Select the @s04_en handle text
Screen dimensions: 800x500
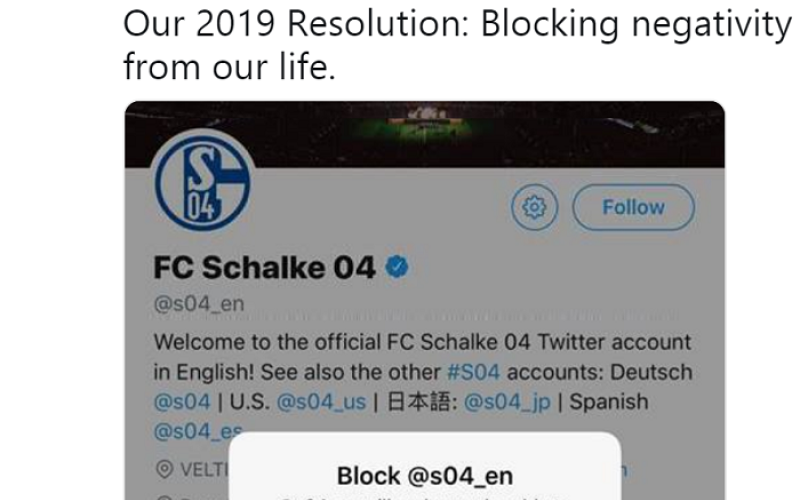[x=199, y=304]
